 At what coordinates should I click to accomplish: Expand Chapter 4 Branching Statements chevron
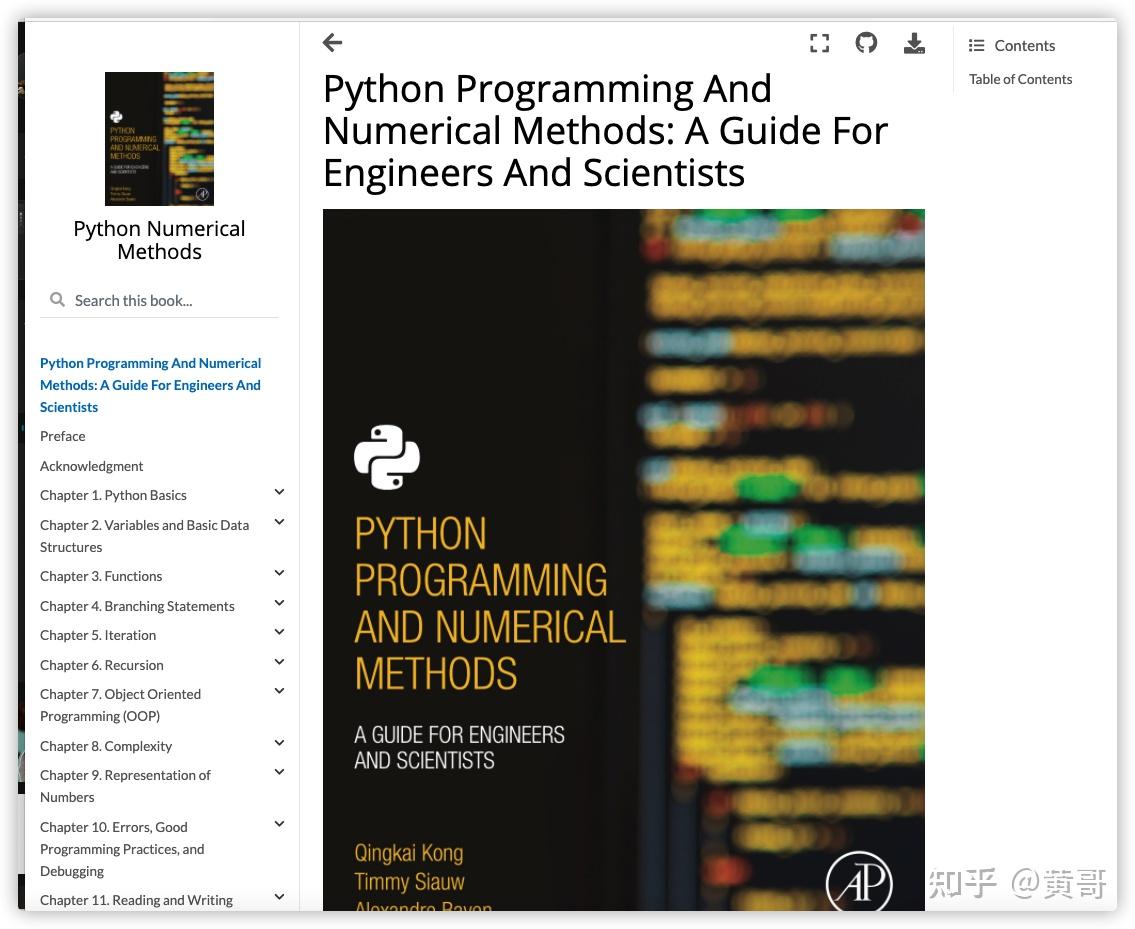click(x=279, y=603)
